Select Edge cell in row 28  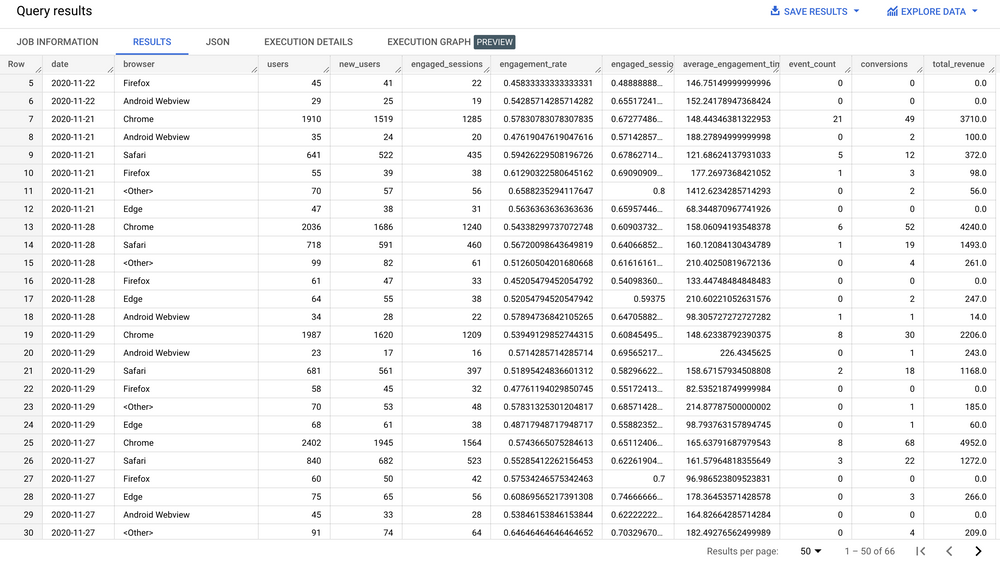click(x=133, y=497)
